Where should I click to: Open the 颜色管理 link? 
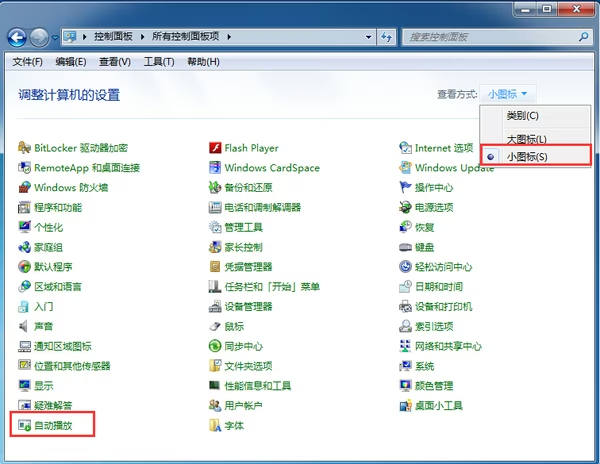point(434,386)
